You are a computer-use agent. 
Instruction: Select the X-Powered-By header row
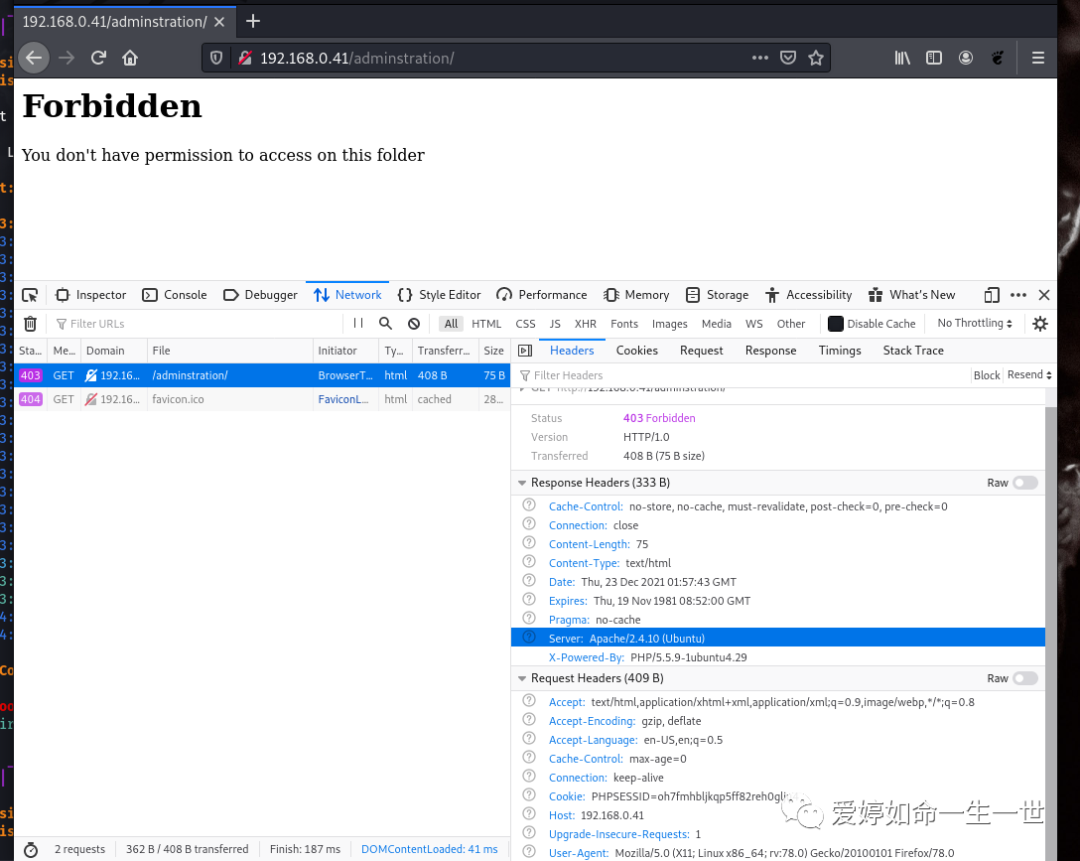778,657
